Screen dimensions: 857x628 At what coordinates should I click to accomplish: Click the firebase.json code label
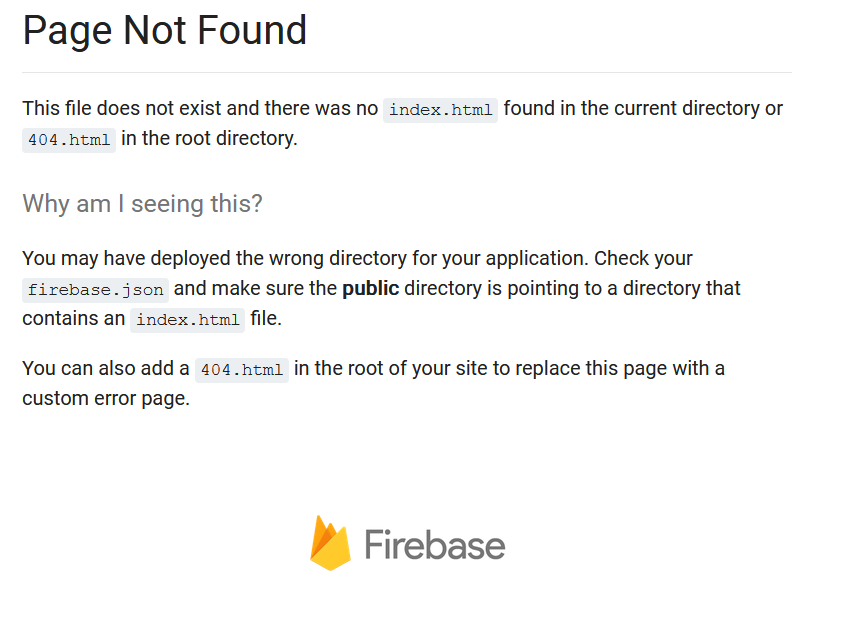(96, 290)
